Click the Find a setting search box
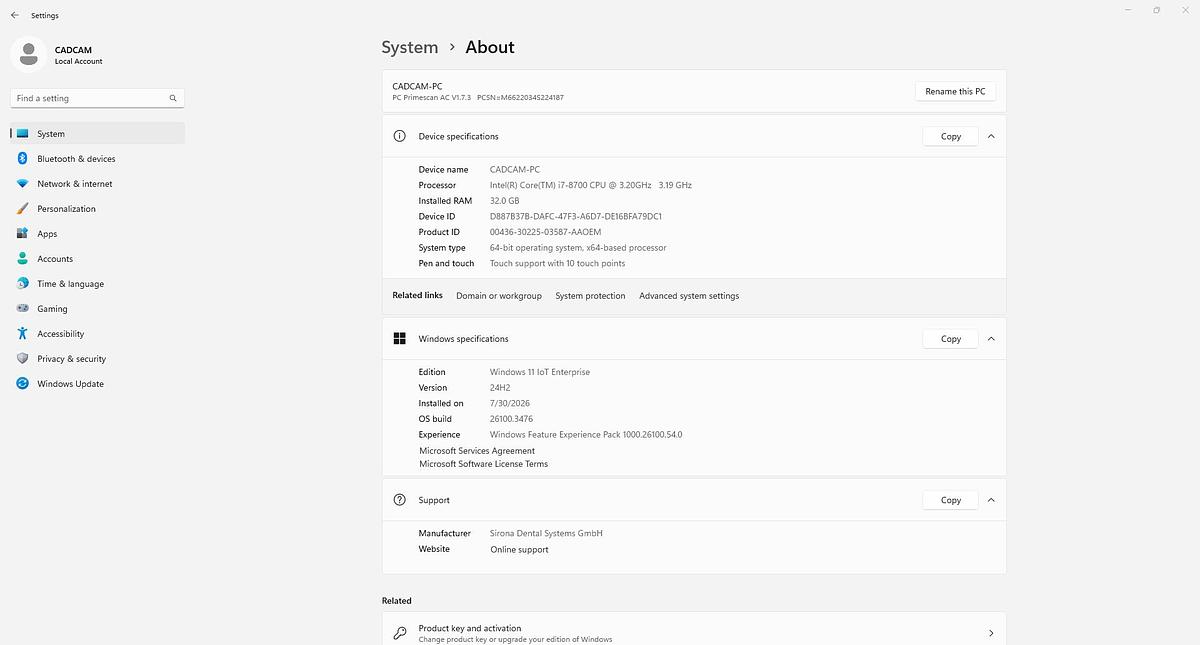This screenshot has width=1200, height=645. click(x=97, y=98)
